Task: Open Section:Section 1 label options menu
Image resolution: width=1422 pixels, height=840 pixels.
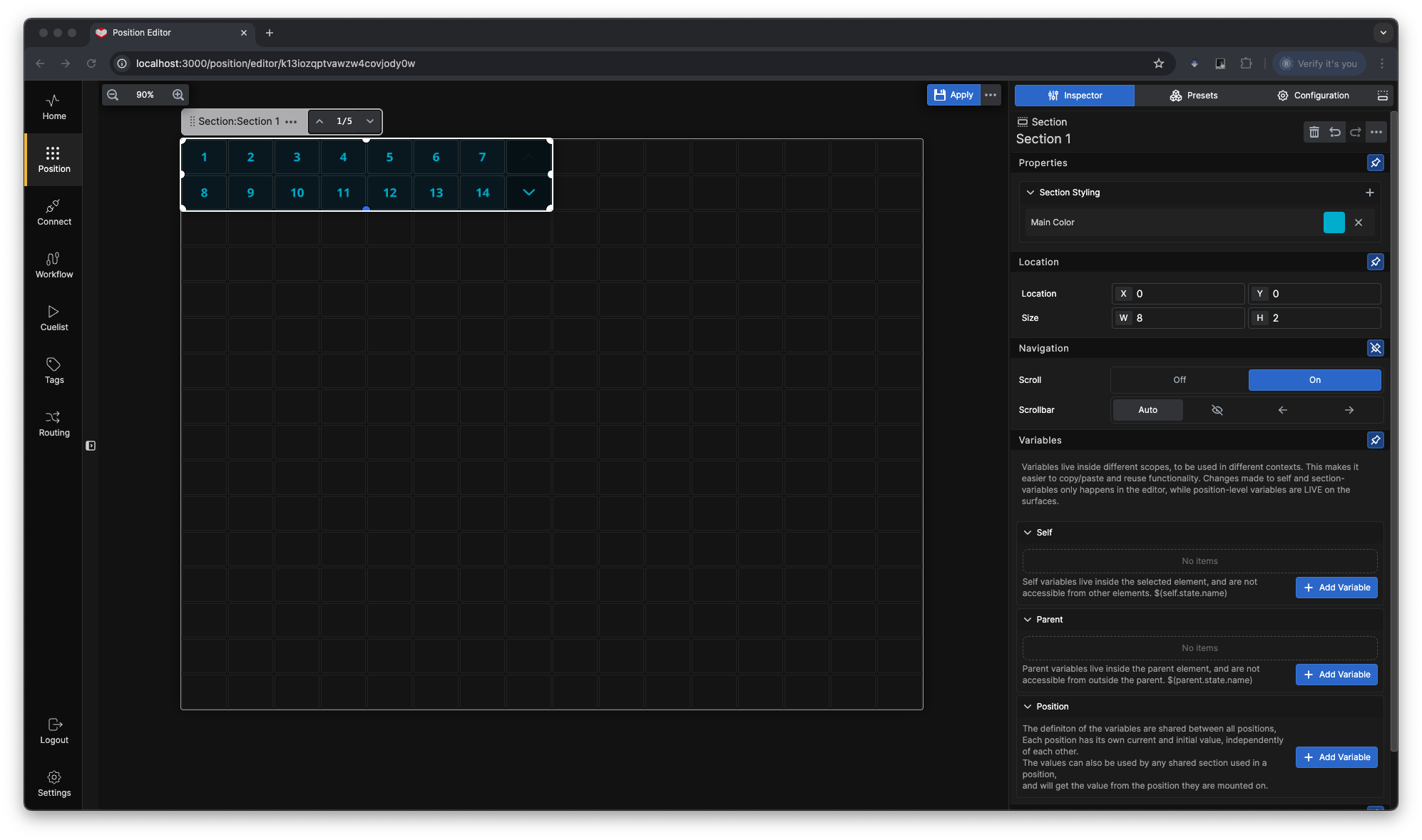Action: [291, 122]
